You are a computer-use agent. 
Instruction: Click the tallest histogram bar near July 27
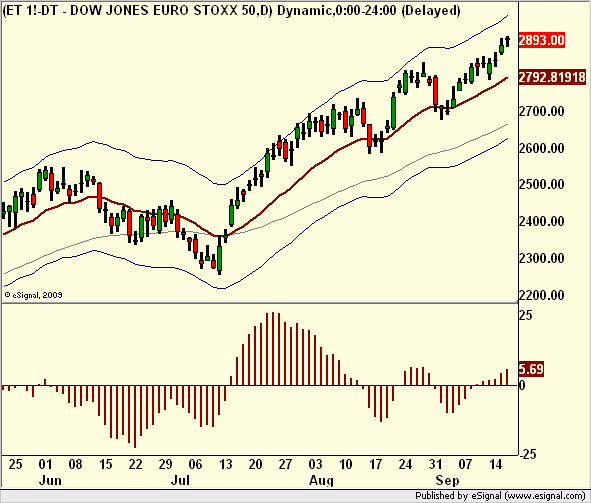tap(273, 349)
